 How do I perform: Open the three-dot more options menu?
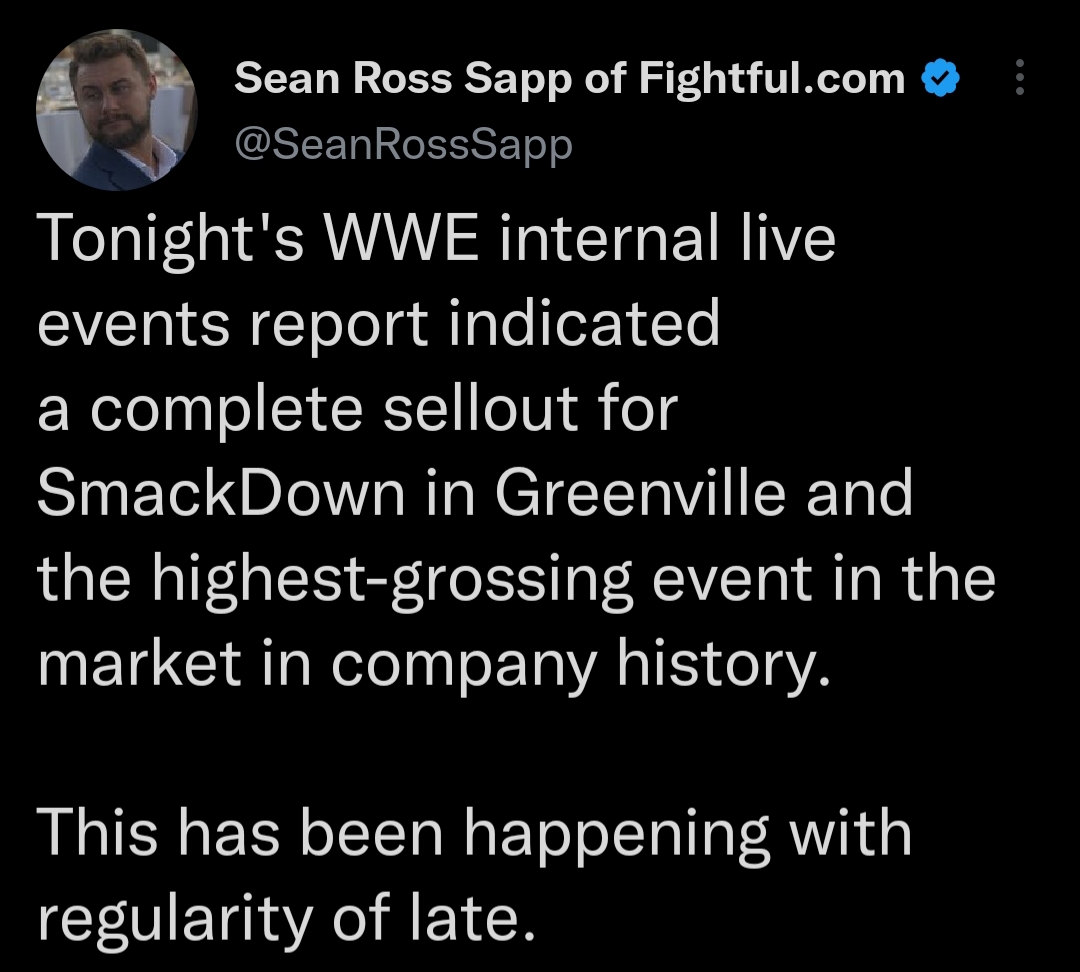point(1019,78)
